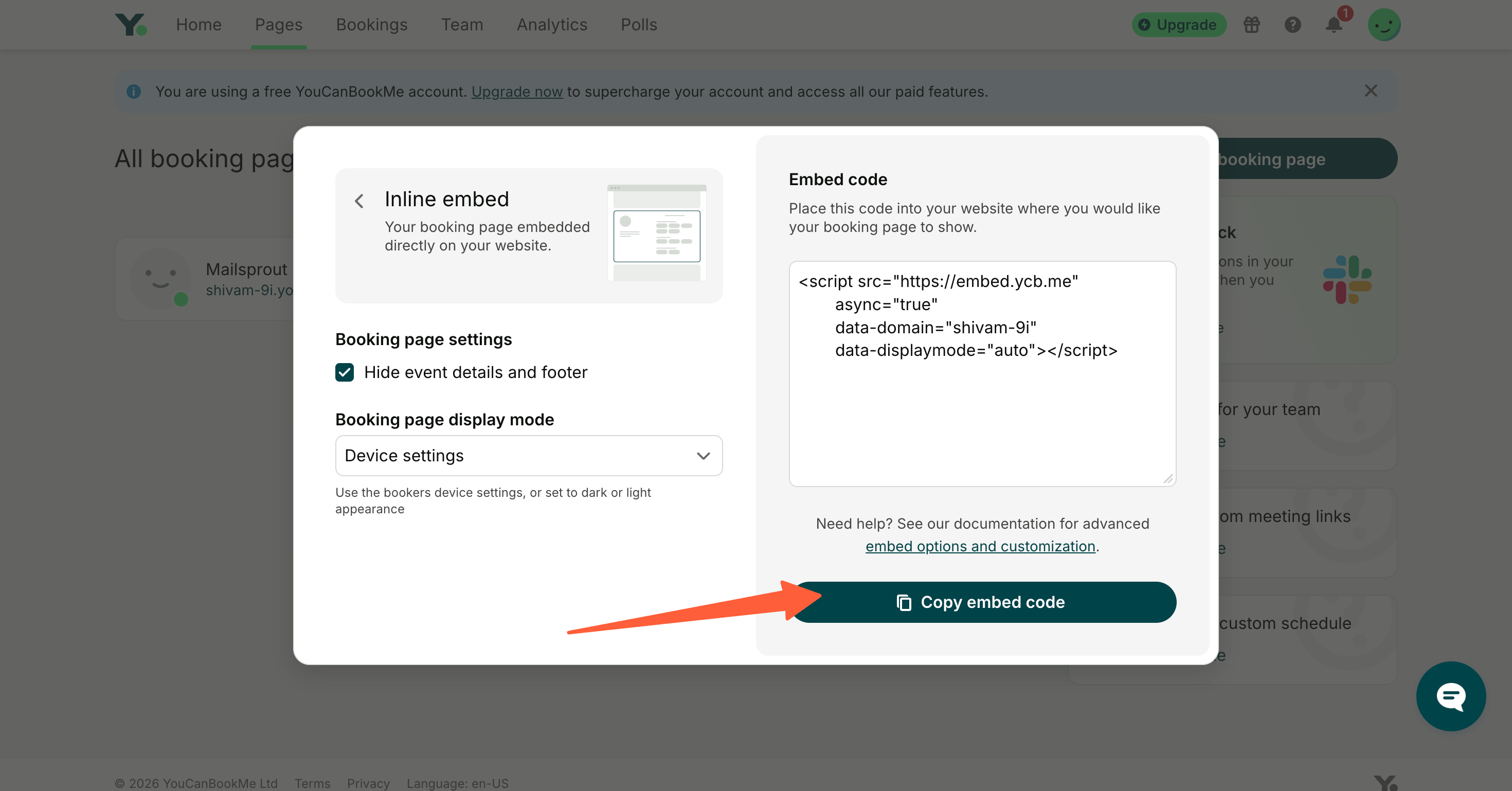Open the Polls tab
This screenshot has width=1512, height=791.
click(639, 25)
